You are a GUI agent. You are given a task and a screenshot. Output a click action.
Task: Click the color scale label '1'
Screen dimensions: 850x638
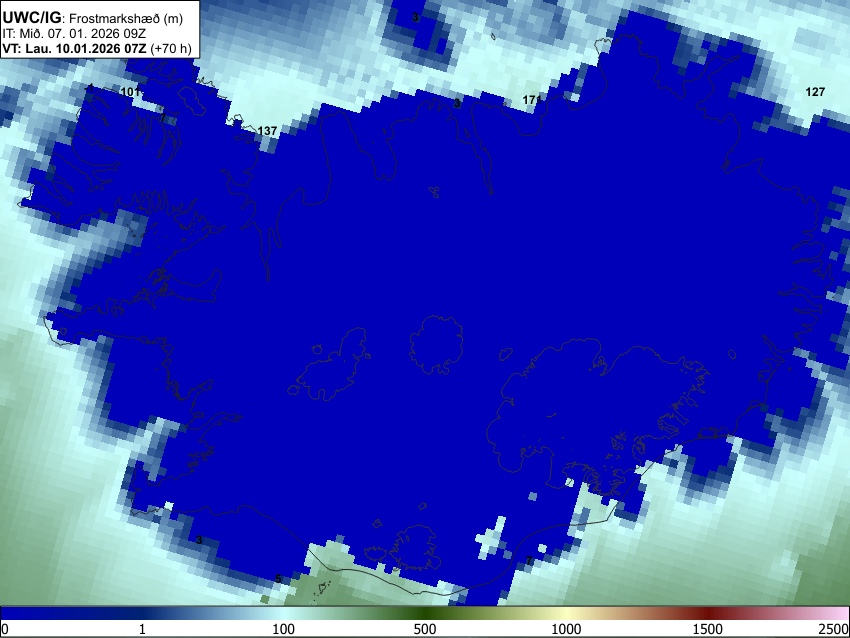coord(142,629)
